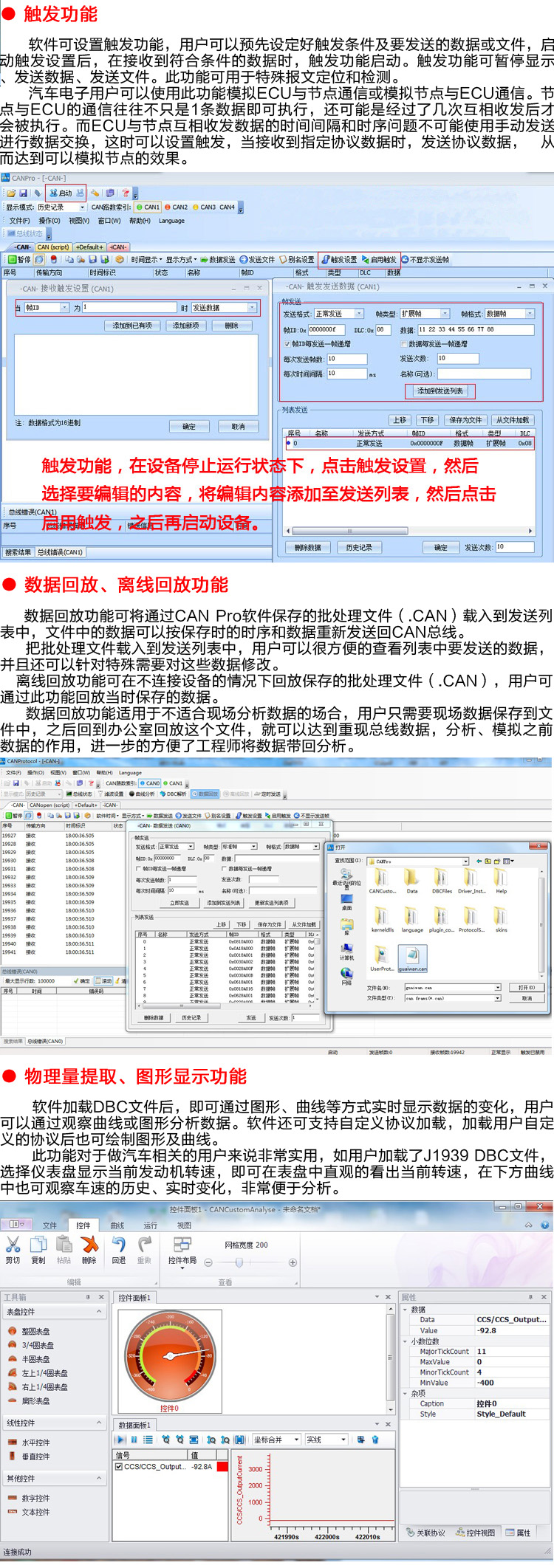Collapse the 表盘控件 toolbox section
Screen dimensions: 554x1568
coord(99,1312)
